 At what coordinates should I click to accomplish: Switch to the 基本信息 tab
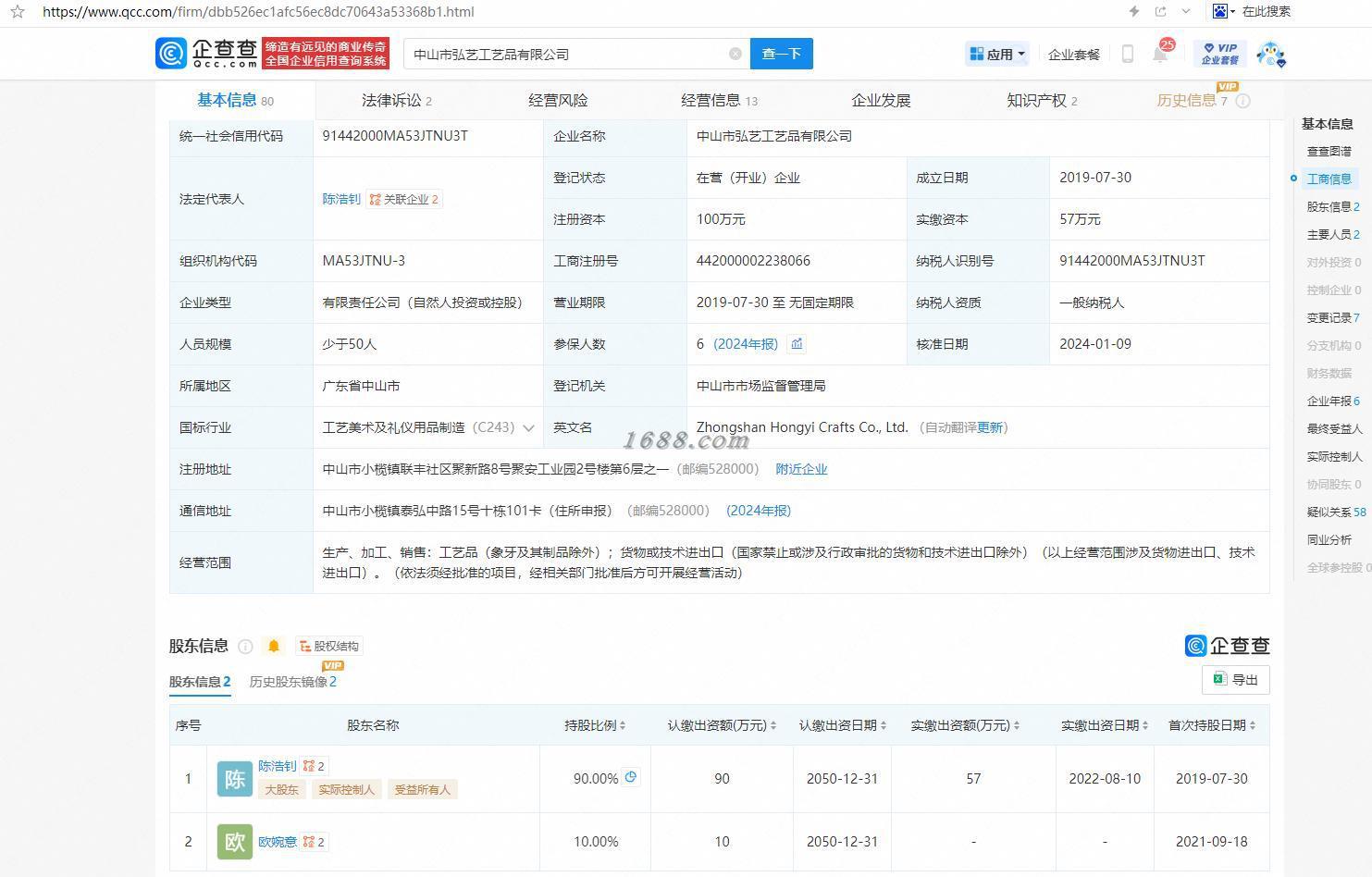[235, 101]
